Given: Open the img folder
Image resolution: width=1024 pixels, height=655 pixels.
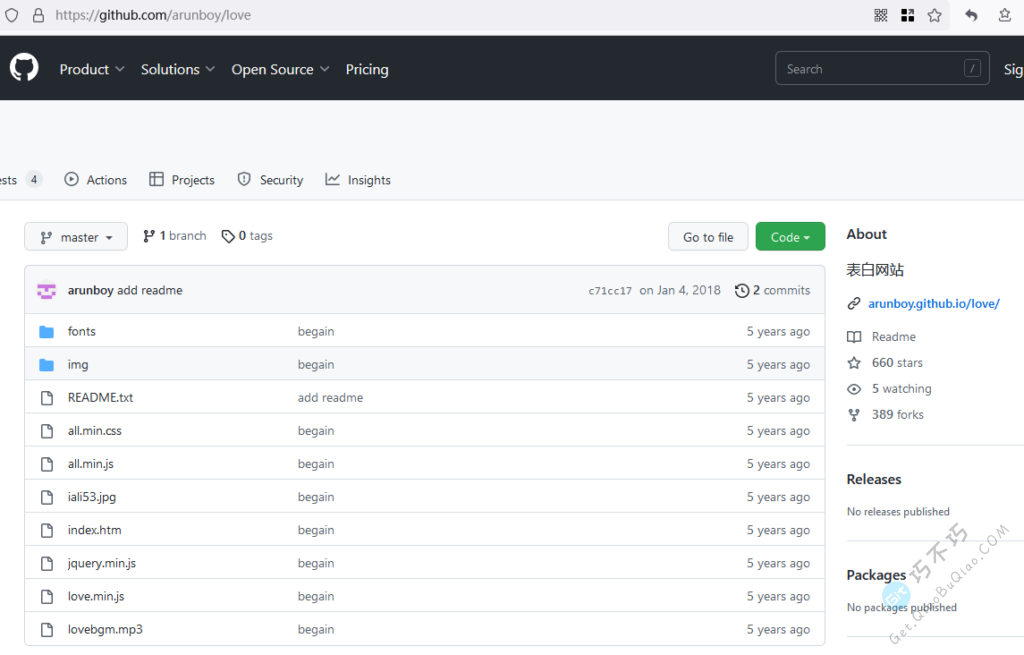Looking at the screenshot, I should [x=78, y=365].
